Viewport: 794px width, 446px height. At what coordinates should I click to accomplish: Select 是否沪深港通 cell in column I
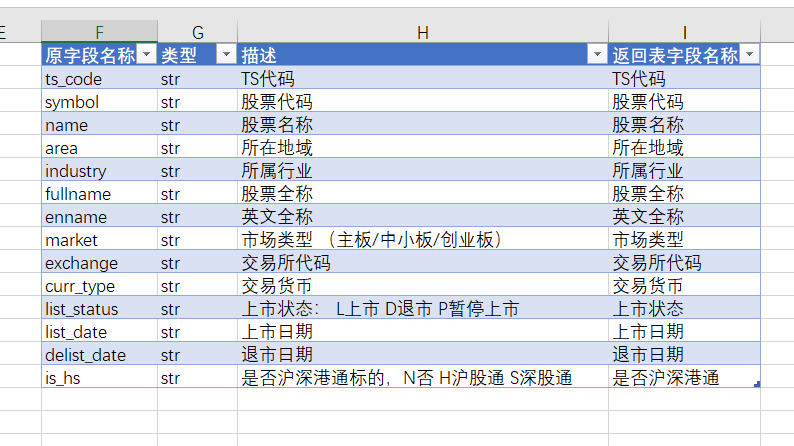684,378
